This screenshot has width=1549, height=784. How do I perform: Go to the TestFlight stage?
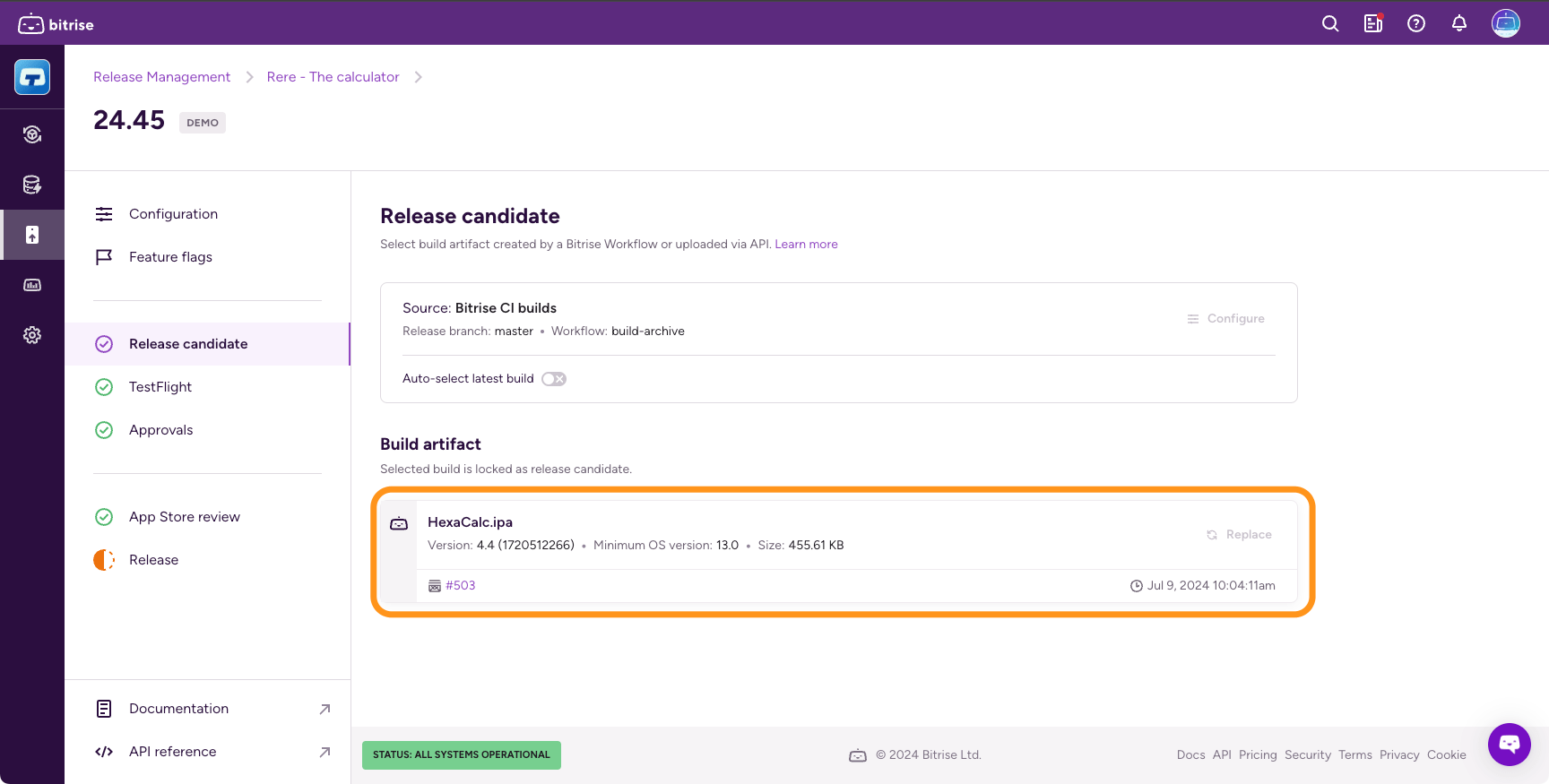pos(160,387)
